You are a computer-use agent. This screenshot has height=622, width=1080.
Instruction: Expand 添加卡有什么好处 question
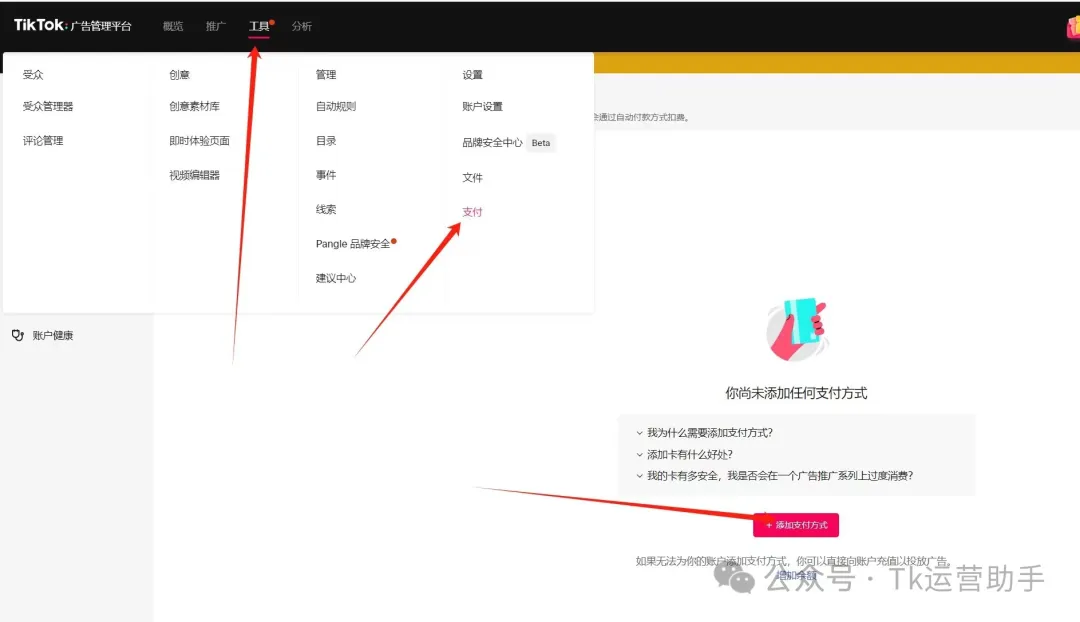pos(689,454)
